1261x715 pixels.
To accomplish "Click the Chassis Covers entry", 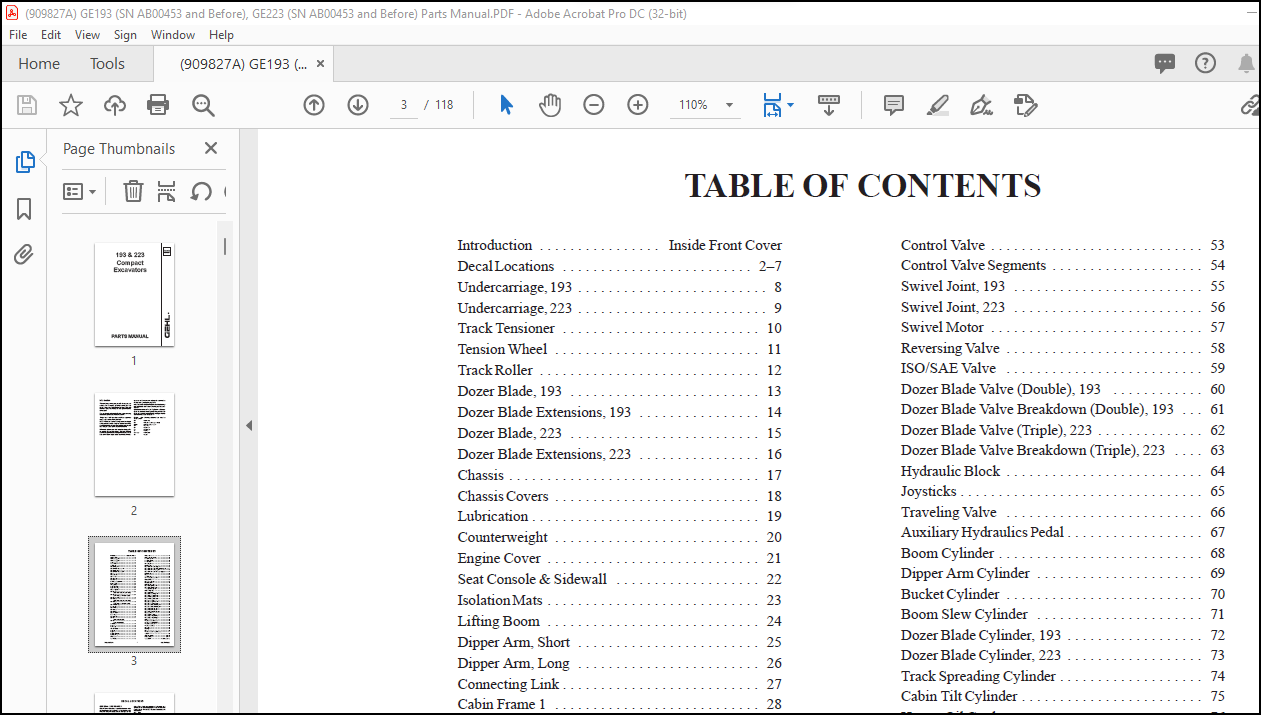I will (620, 496).
